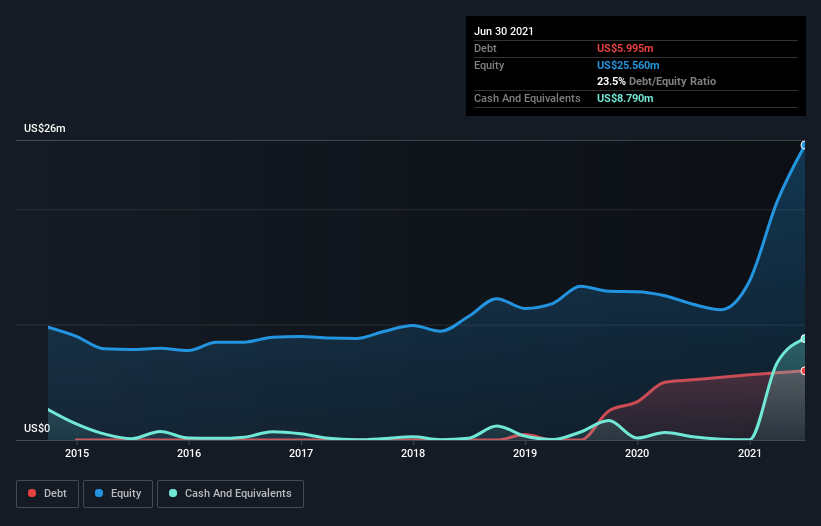The width and height of the screenshot is (821, 526).
Task: Toggle the Debt series legend button
Action: [47, 494]
